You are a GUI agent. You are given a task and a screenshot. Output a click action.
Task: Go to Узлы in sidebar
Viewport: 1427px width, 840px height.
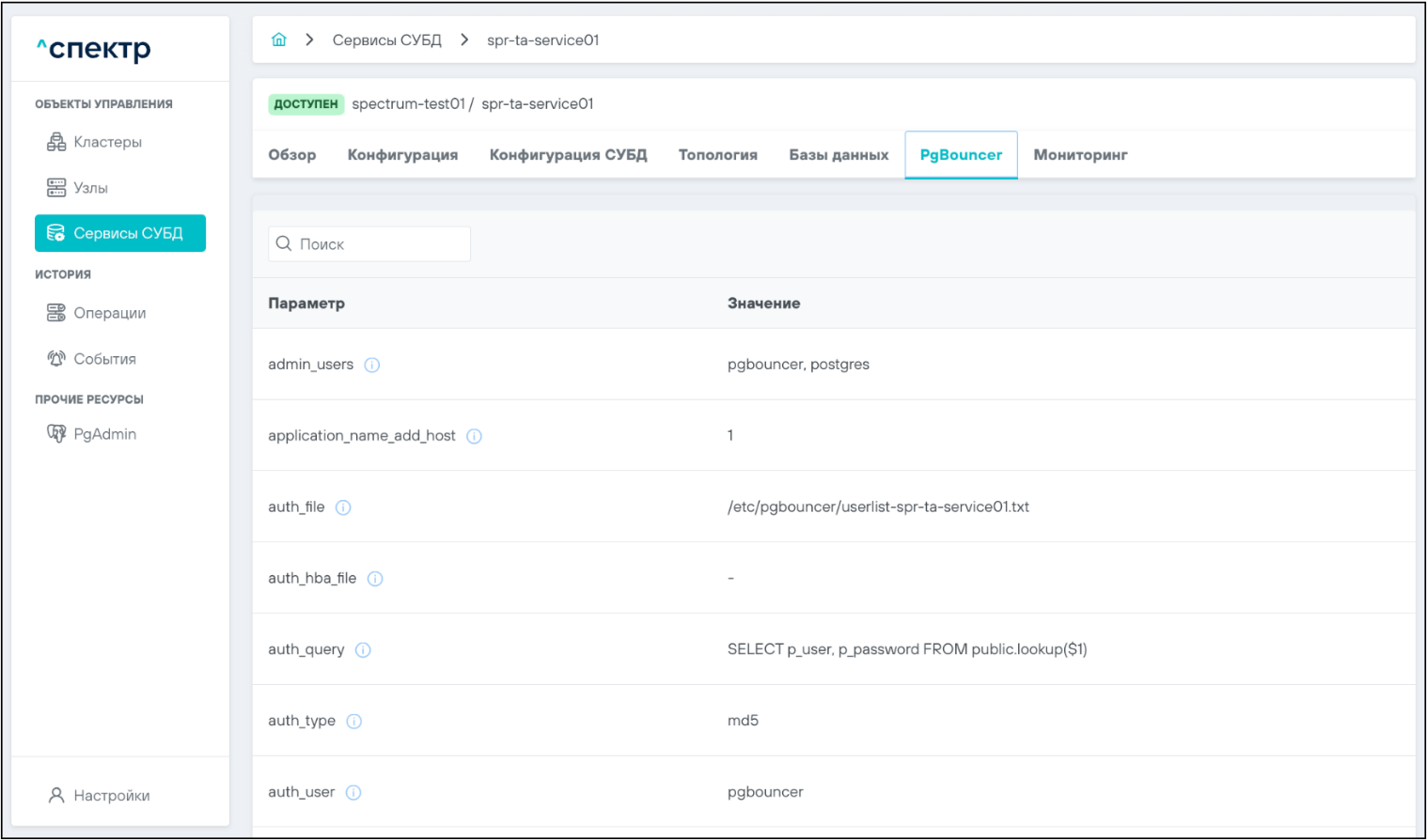(90, 188)
